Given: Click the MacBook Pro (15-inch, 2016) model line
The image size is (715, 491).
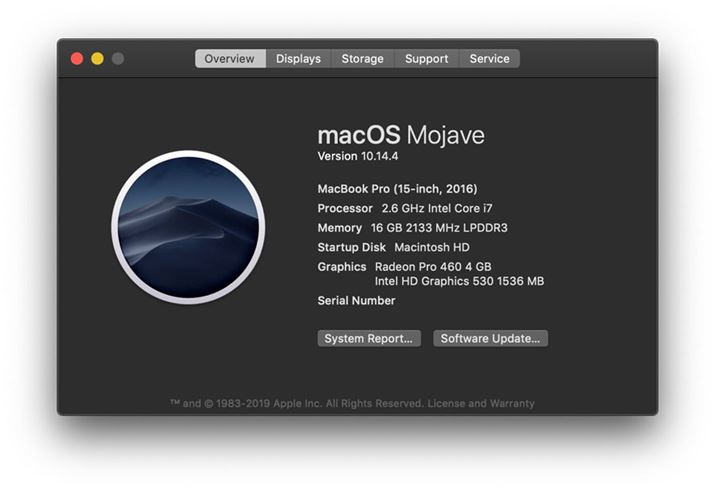Looking at the screenshot, I should tap(397, 189).
